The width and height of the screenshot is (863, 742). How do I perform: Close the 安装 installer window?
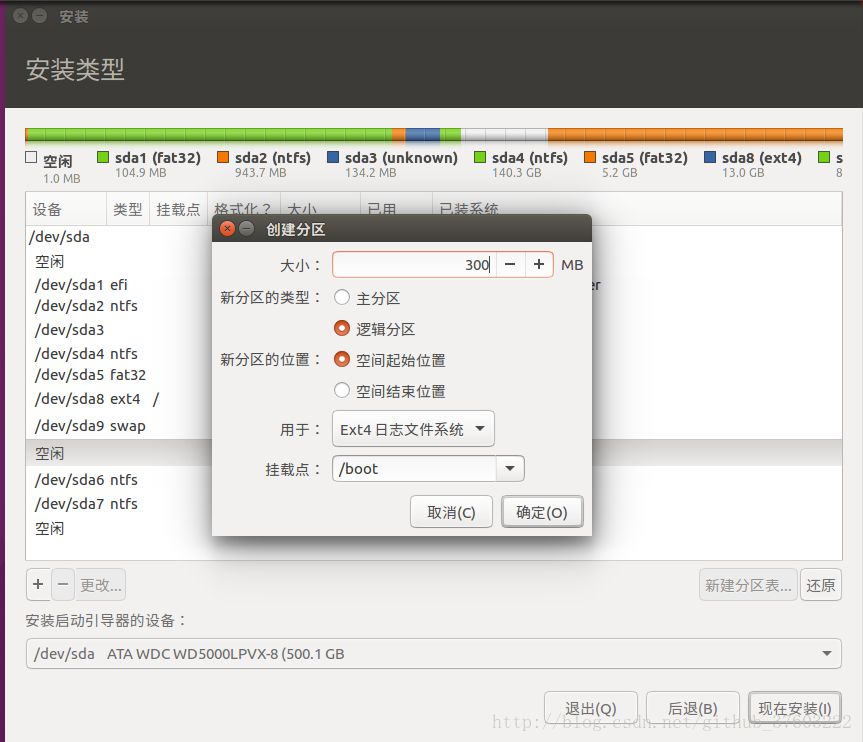tap(20, 15)
